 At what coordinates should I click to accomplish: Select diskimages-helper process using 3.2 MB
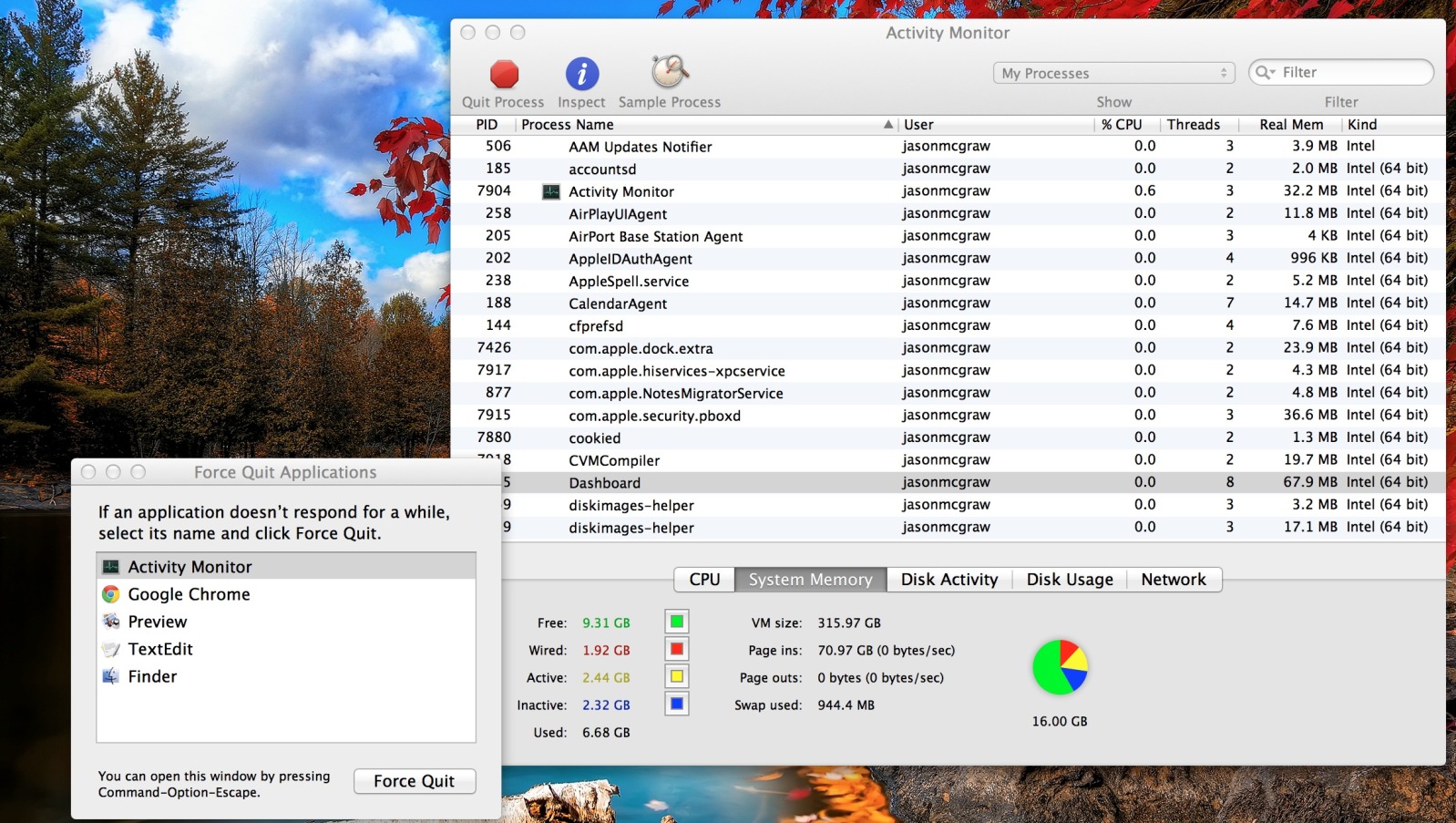[x=973, y=505]
